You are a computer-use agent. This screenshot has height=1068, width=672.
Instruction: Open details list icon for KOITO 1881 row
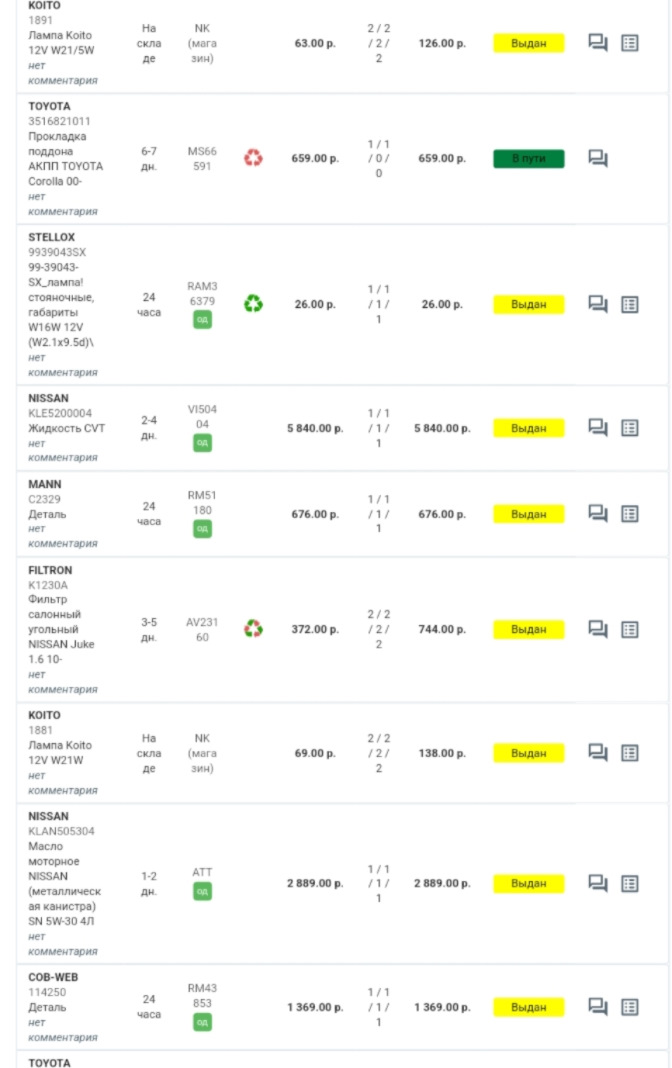click(x=630, y=753)
